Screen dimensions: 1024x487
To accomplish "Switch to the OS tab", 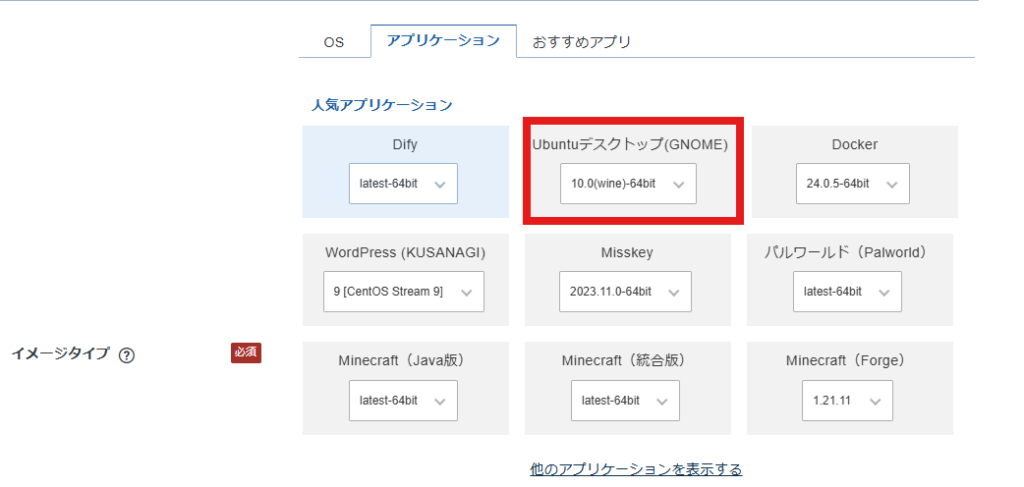I will click(x=333, y=42).
